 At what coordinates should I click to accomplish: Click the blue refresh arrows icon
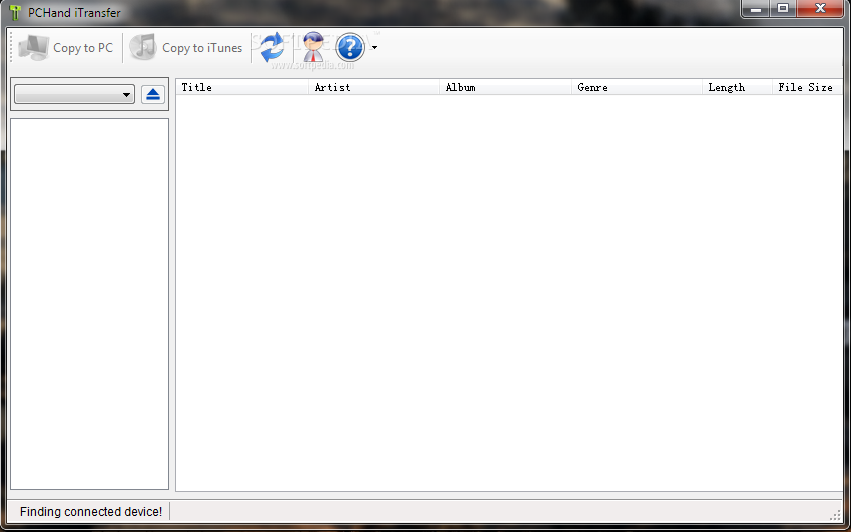(272, 47)
